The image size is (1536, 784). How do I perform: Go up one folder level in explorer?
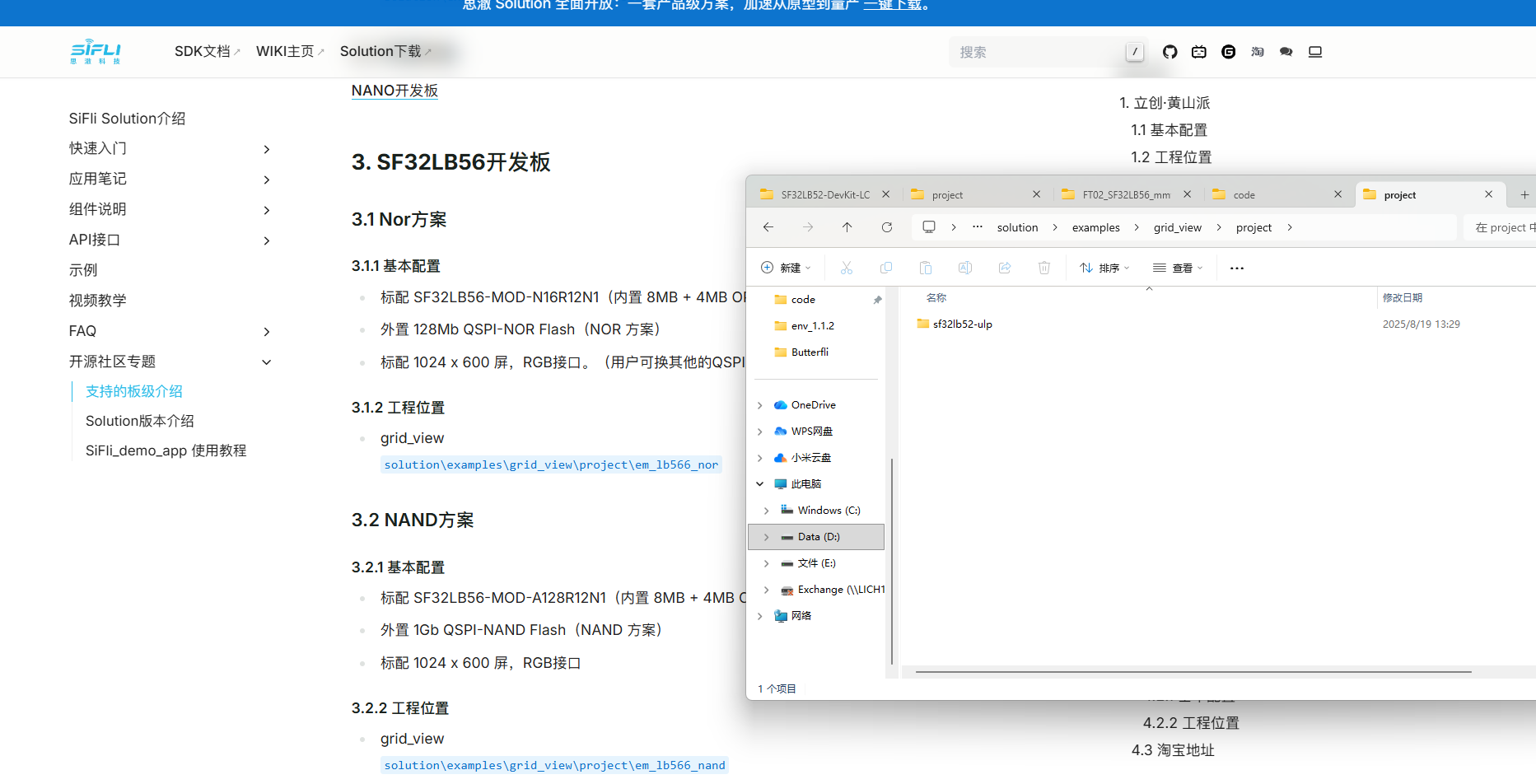click(847, 227)
